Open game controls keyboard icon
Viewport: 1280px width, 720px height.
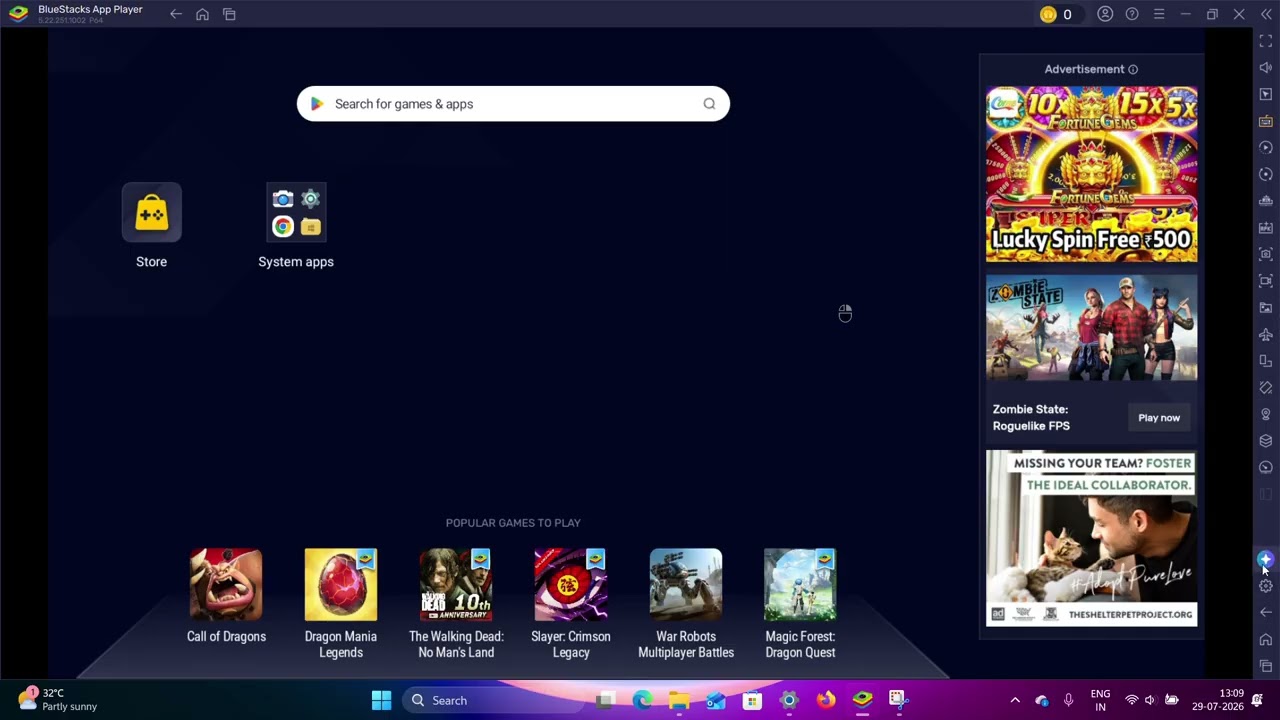[1266, 121]
